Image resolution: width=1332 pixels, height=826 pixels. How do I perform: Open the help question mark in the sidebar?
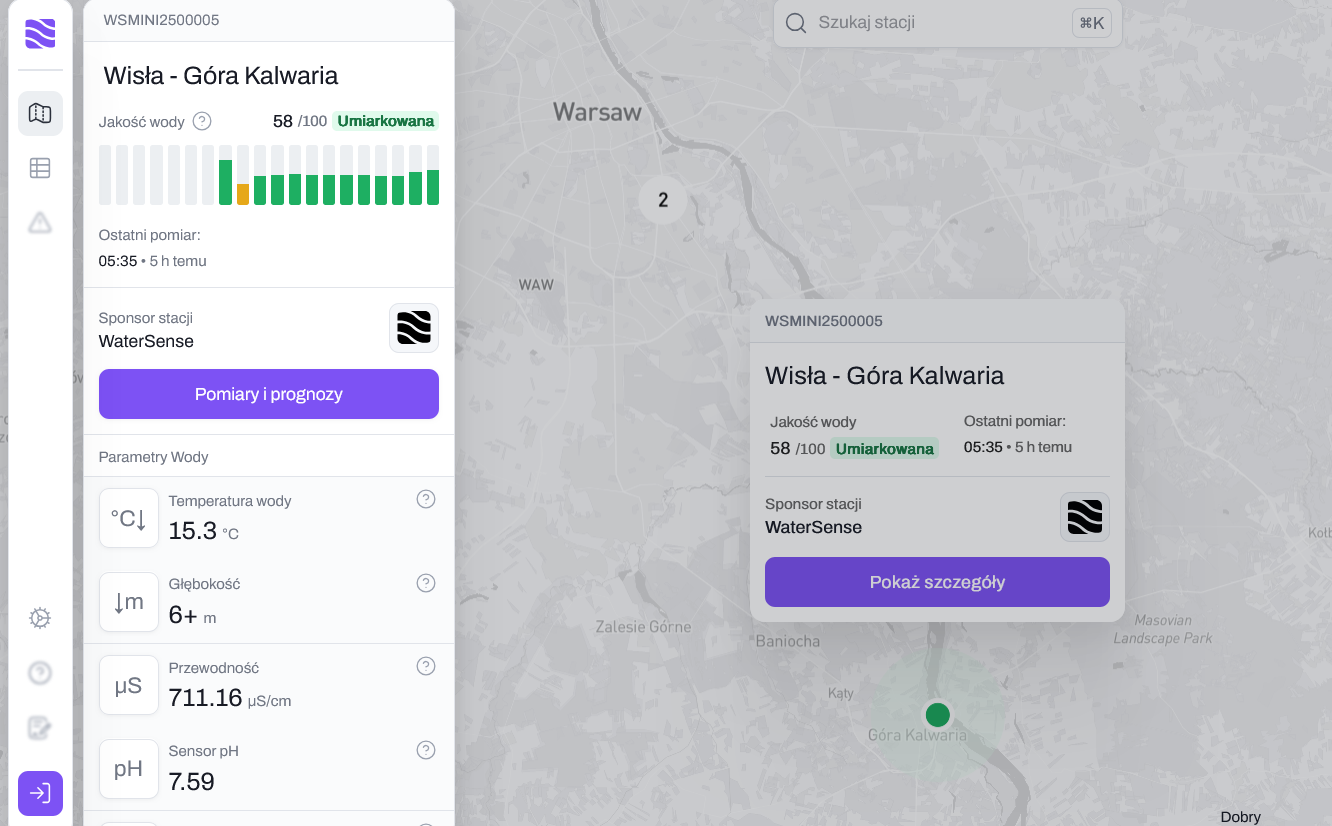[40, 673]
